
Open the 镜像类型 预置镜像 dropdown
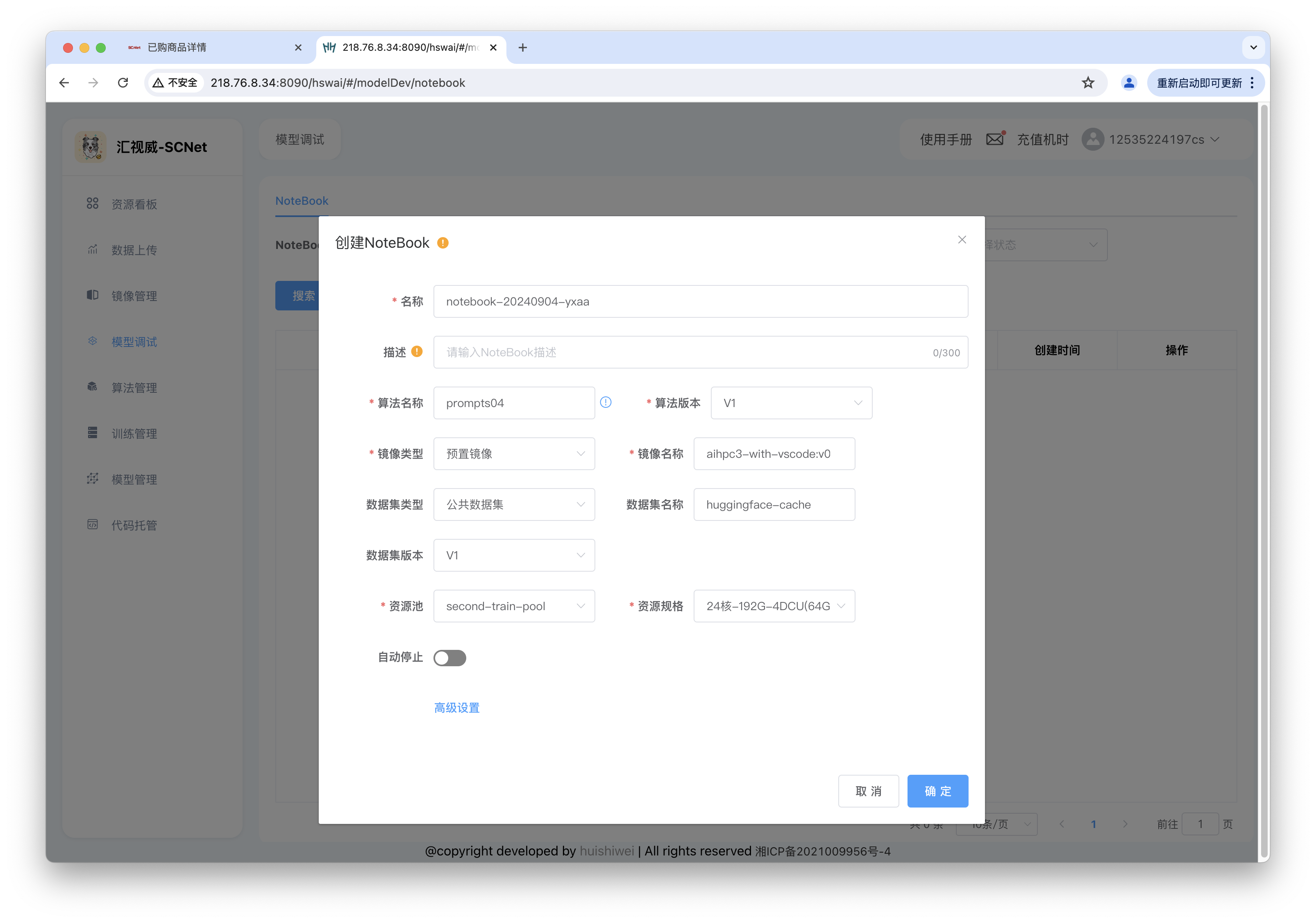[513, 454]
